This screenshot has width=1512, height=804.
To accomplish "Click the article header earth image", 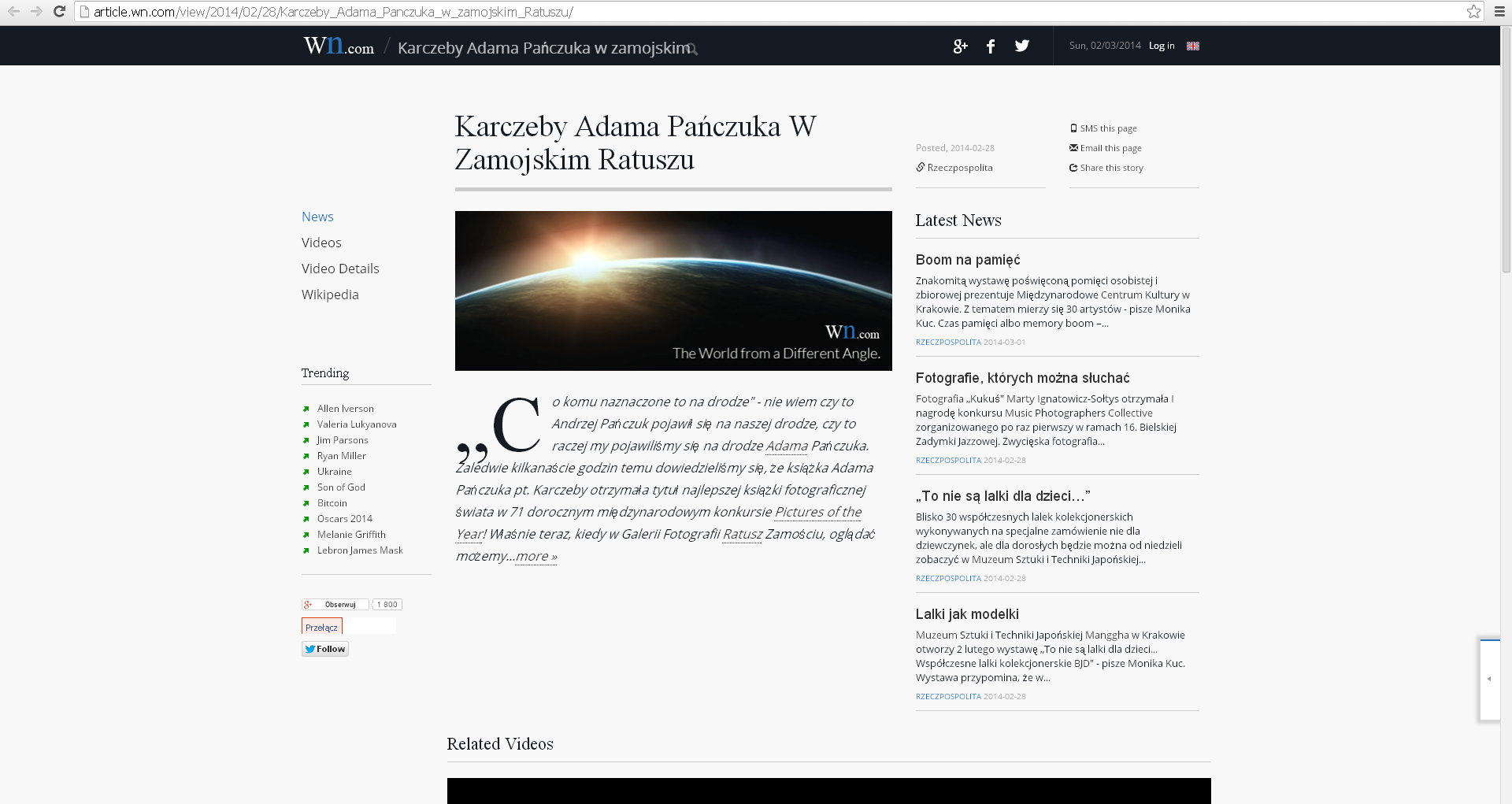I will [673, 291].
